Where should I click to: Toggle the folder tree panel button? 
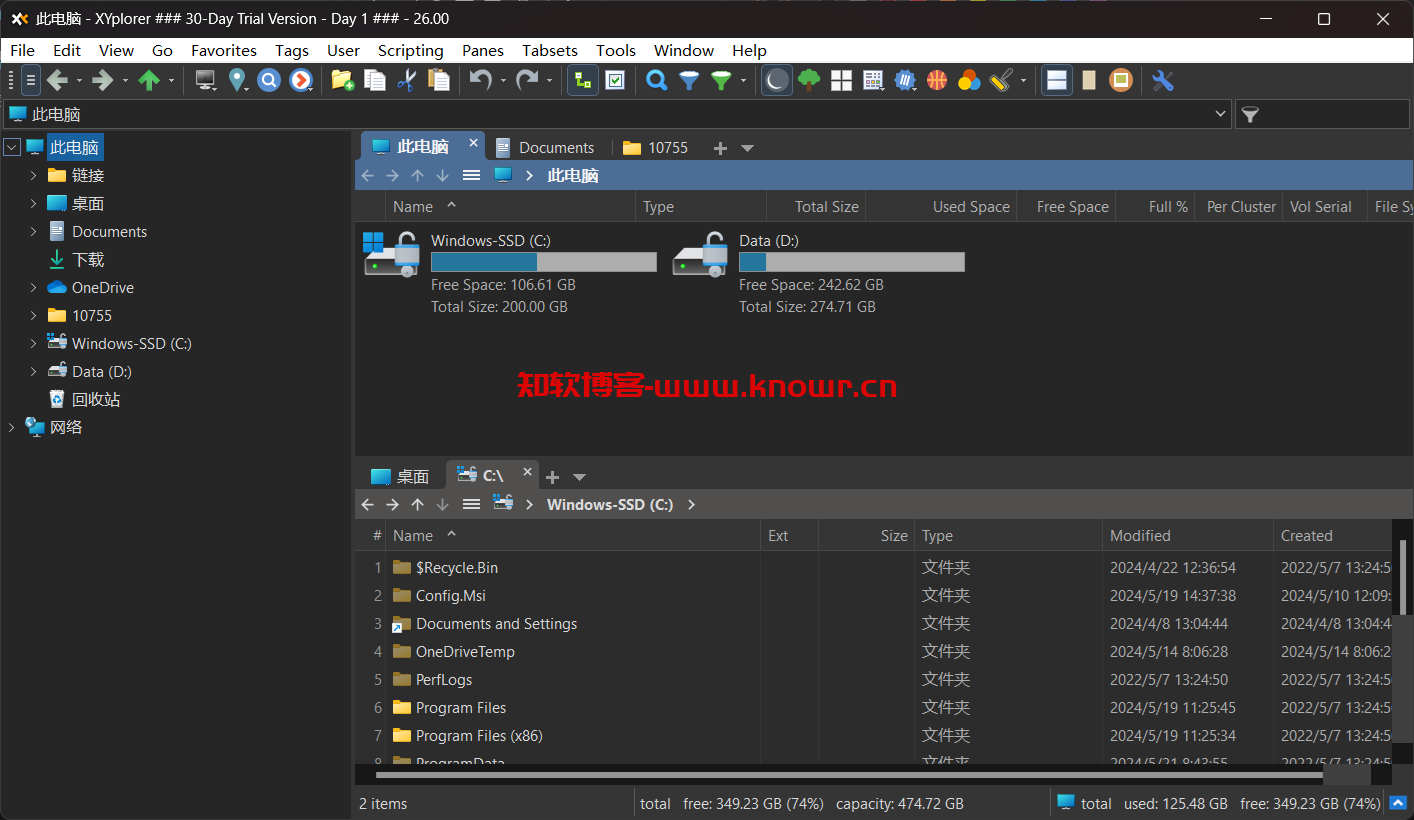[583, 81]
